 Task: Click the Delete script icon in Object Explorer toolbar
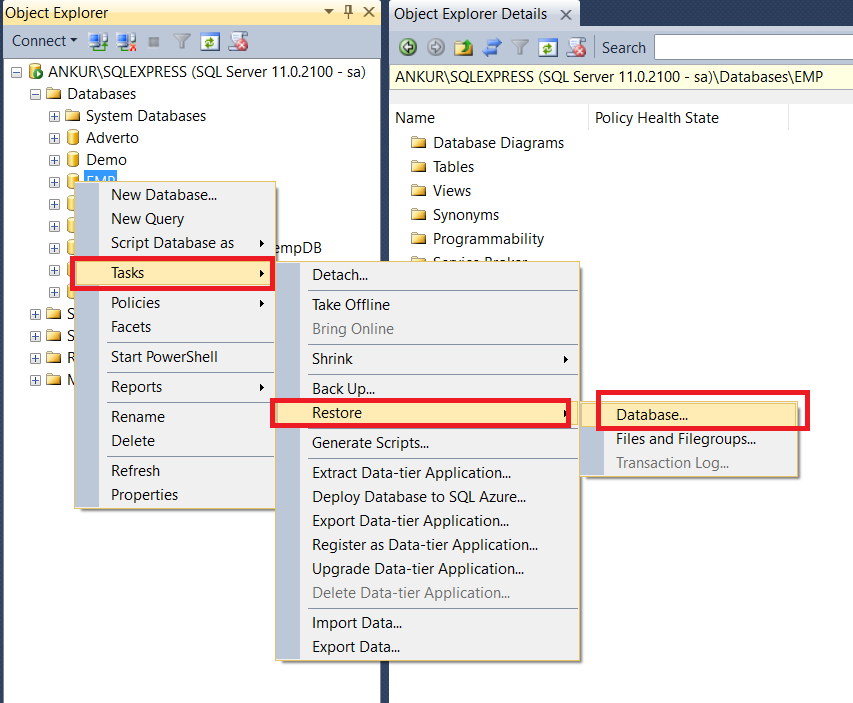pos(239,41)
